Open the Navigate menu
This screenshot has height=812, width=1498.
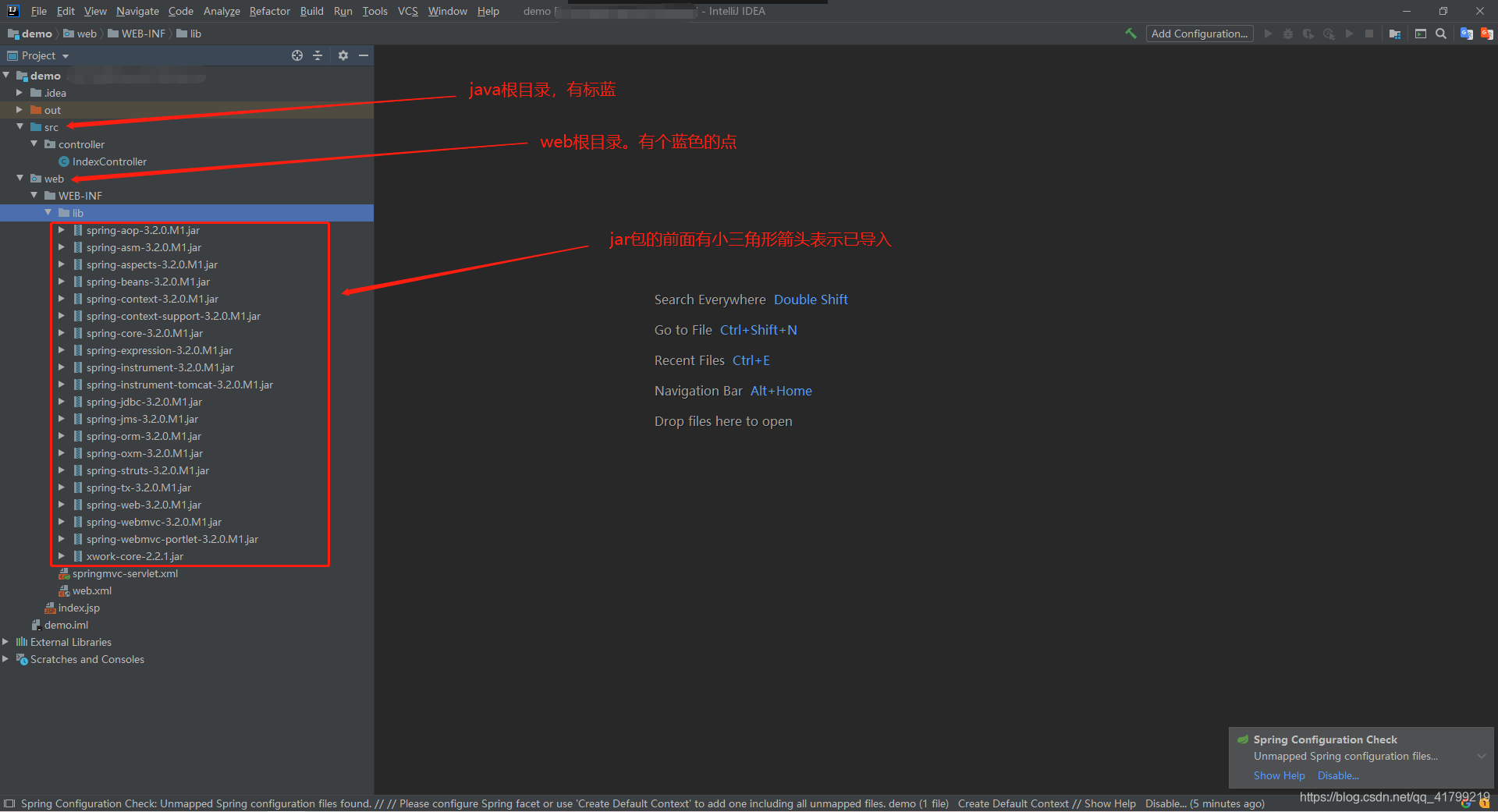tap(137, 11)
